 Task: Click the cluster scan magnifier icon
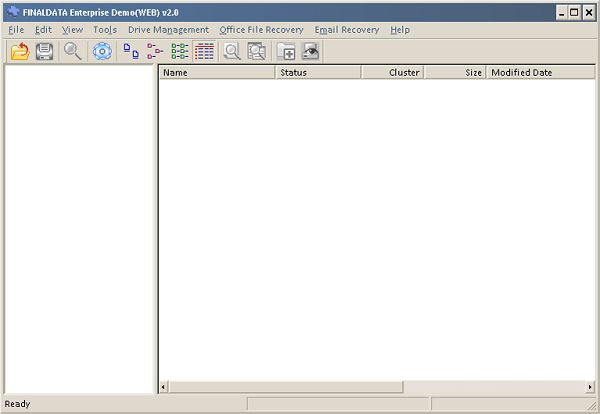click(232, 51)
